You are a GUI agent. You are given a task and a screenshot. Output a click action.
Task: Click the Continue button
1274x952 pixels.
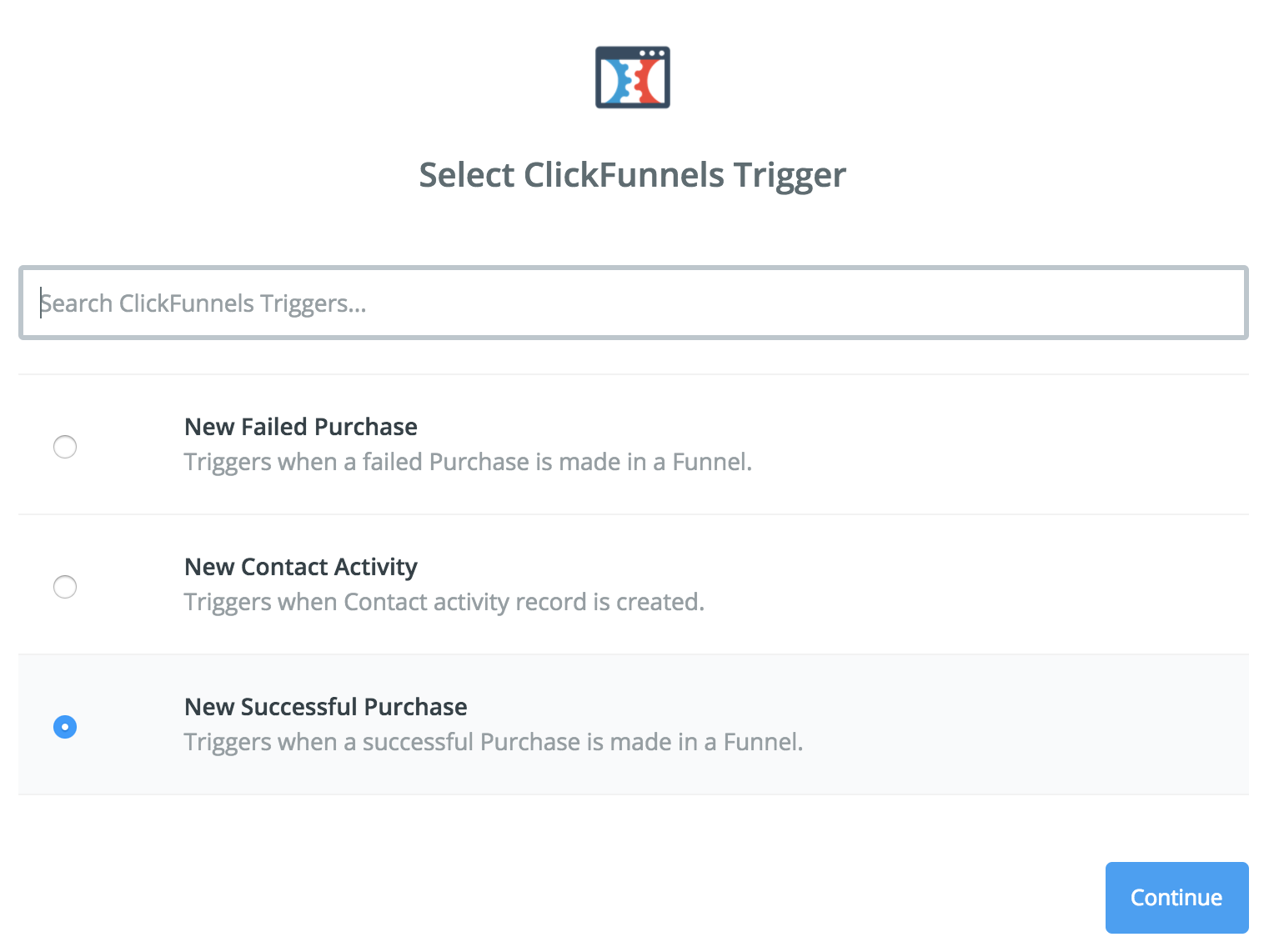[1176, 898]
